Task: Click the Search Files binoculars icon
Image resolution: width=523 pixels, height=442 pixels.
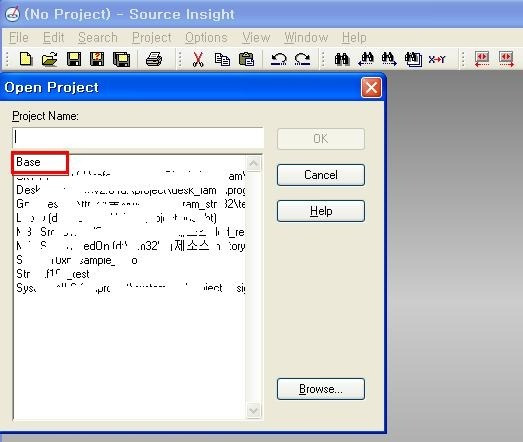Action: click(413, 59)
